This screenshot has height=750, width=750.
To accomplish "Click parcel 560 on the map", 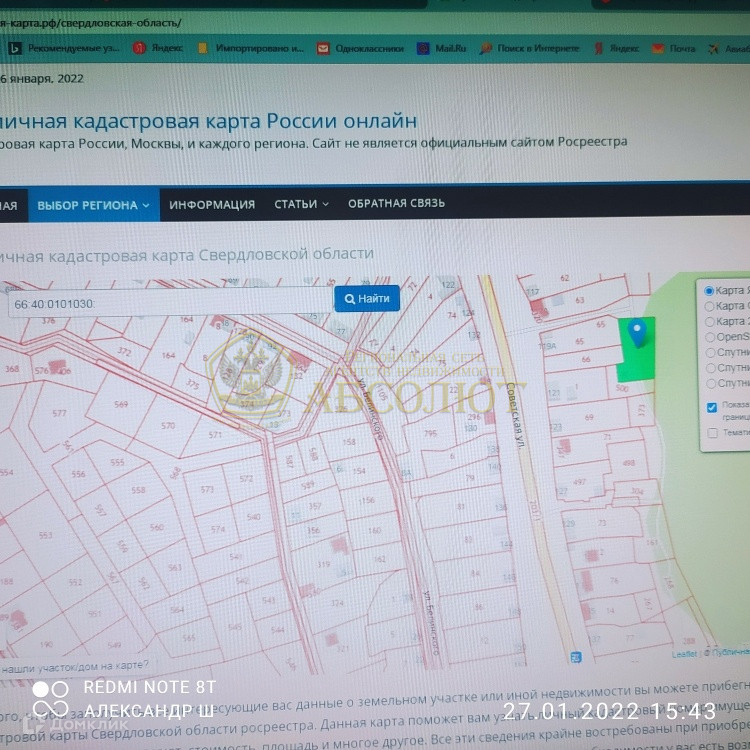I will click(156, 527).
